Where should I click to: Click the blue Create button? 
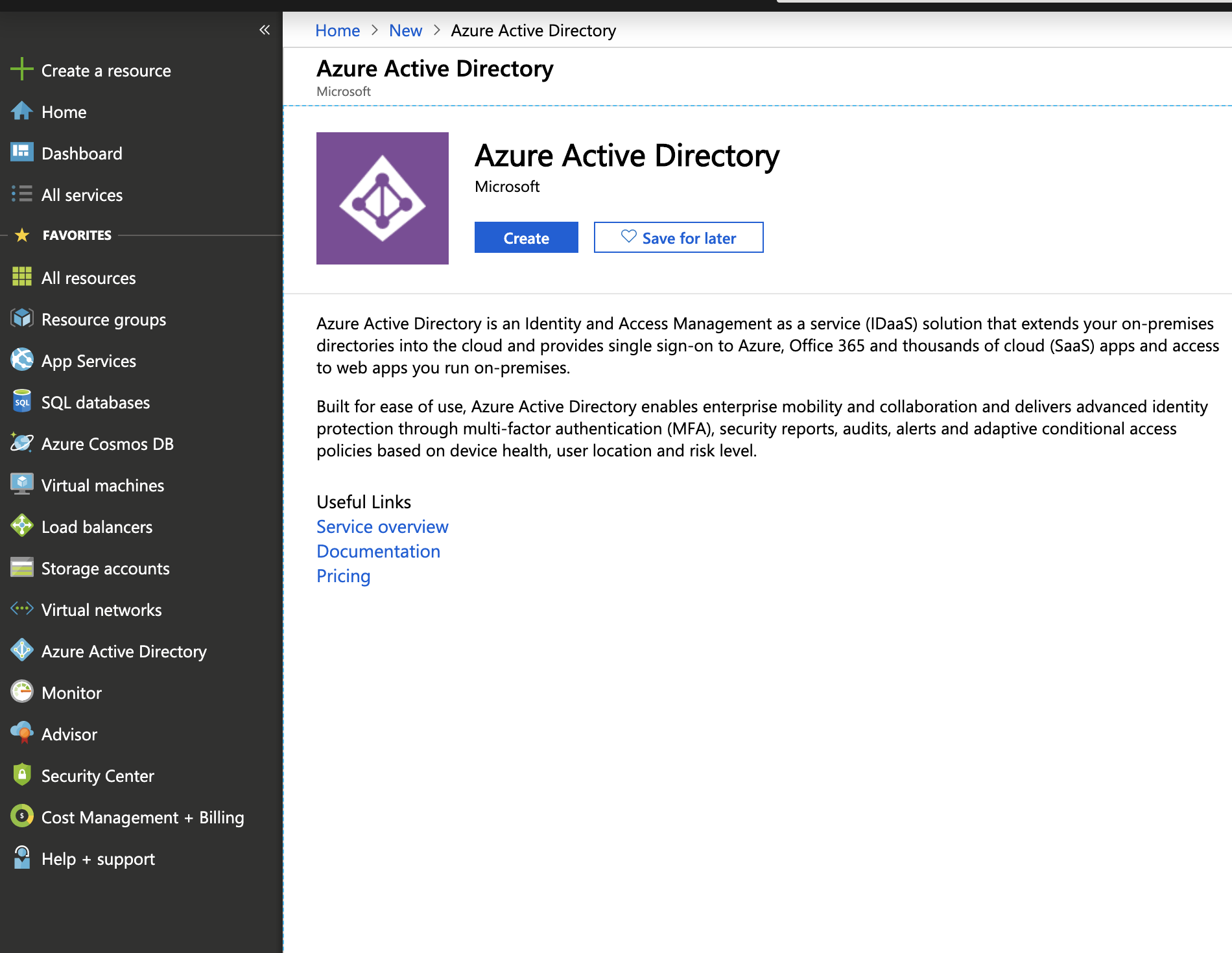pyautogui.click(x=527, y=237)
